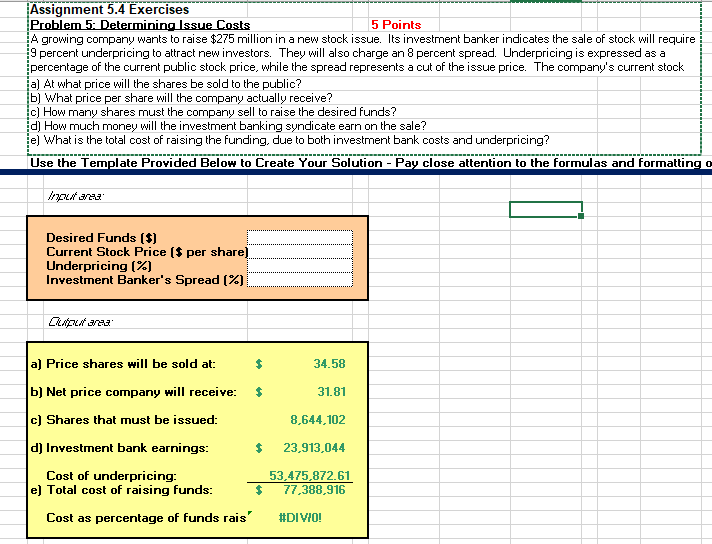Viewport: 712px width, 544px height.
Task: Click question 'e) What is the total cost' line
Action: 290,140
